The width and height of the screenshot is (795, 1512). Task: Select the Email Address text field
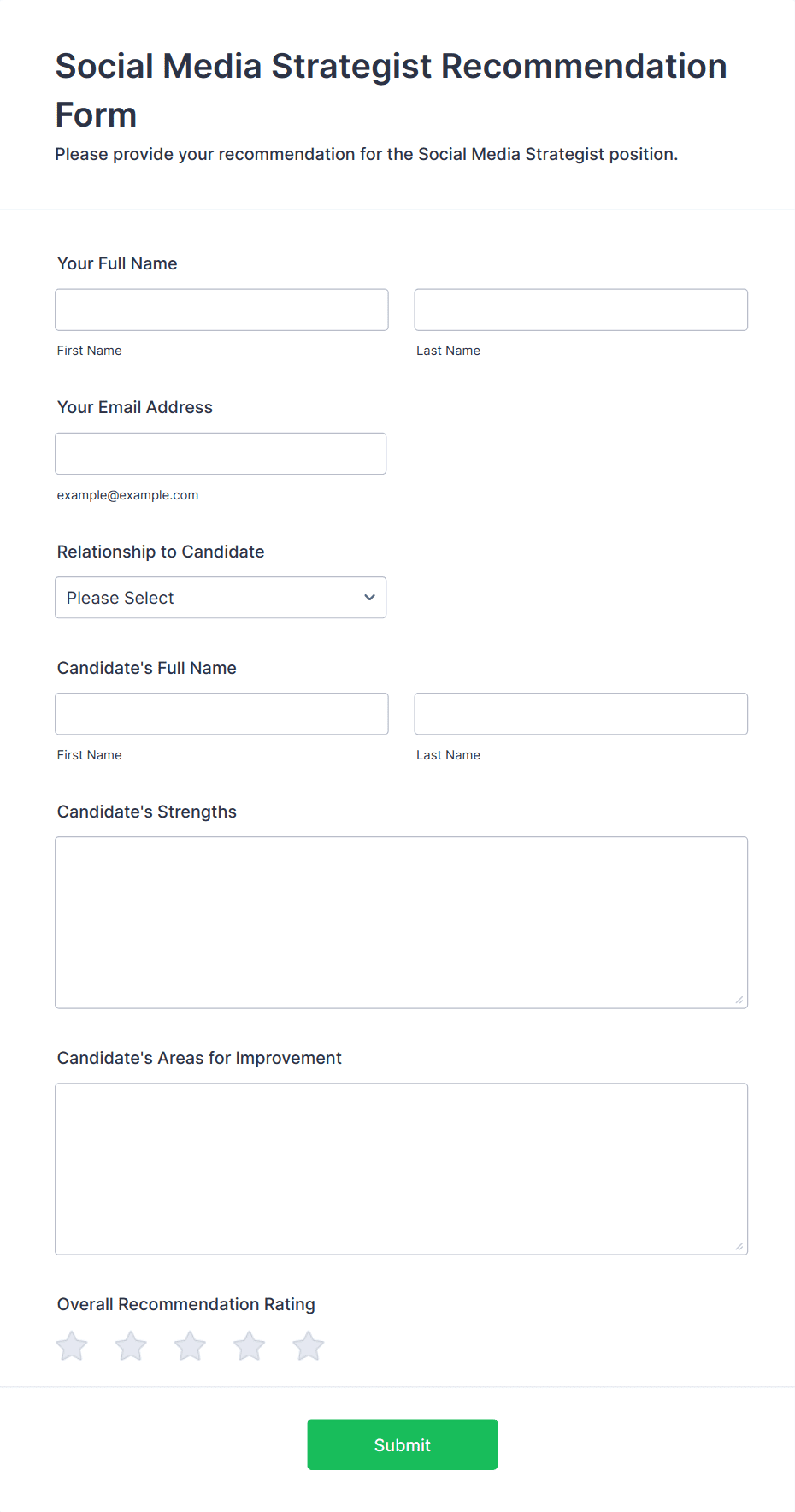(221, 454)
